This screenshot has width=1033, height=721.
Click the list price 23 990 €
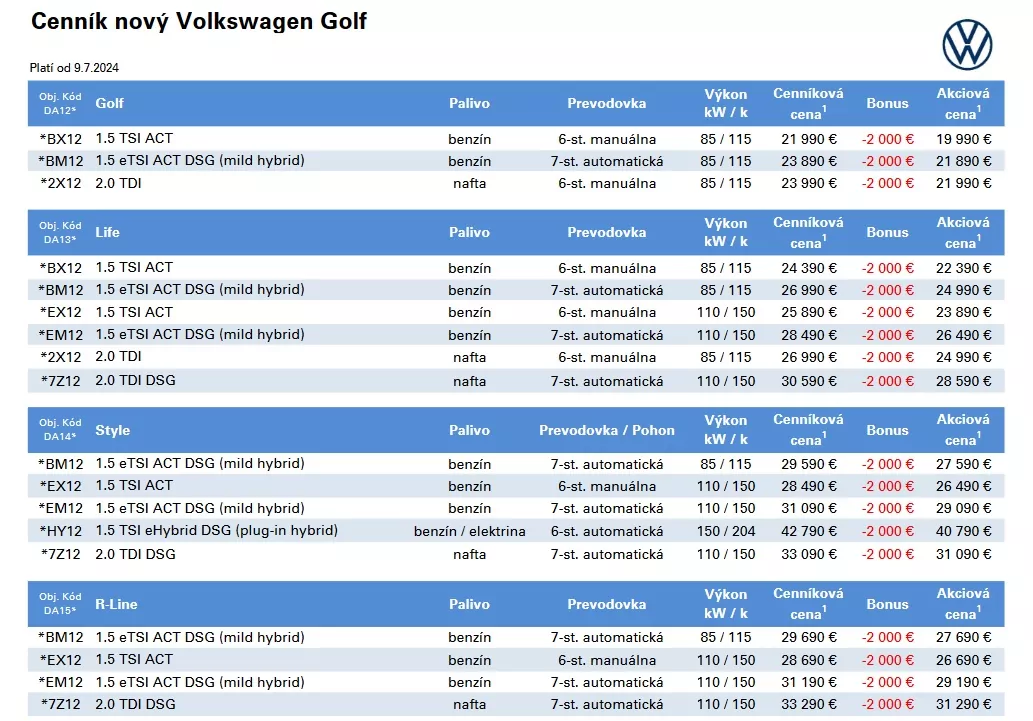click(x=808, y=183)
